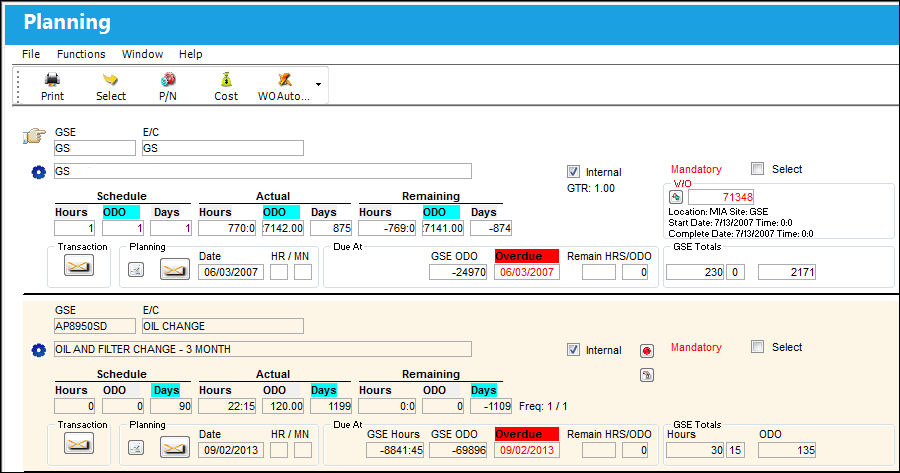Click the E/C field containing GS

pyautogui.click(x=223, y=148)
